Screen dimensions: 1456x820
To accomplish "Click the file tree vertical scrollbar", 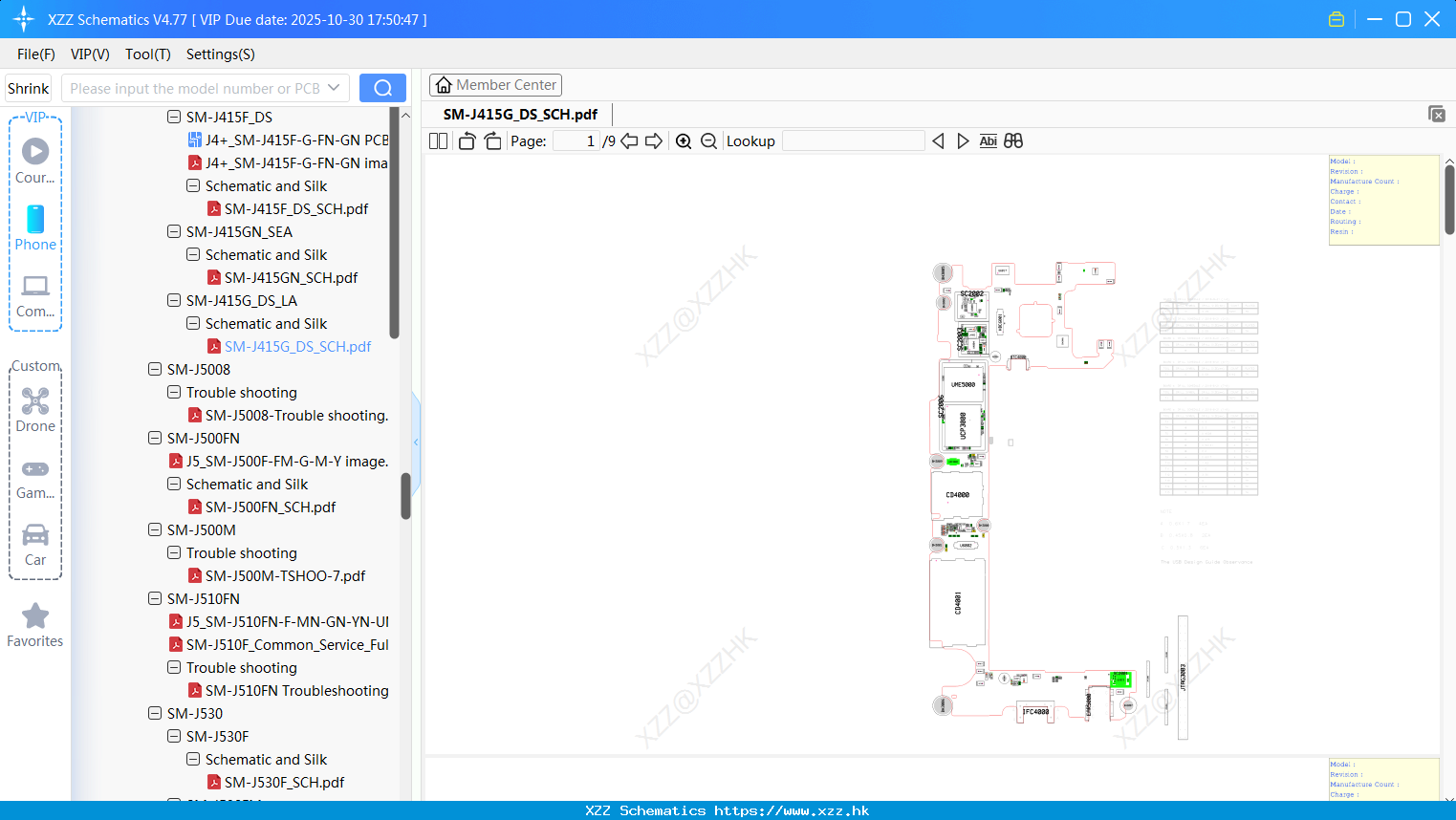I will point(405,497).
